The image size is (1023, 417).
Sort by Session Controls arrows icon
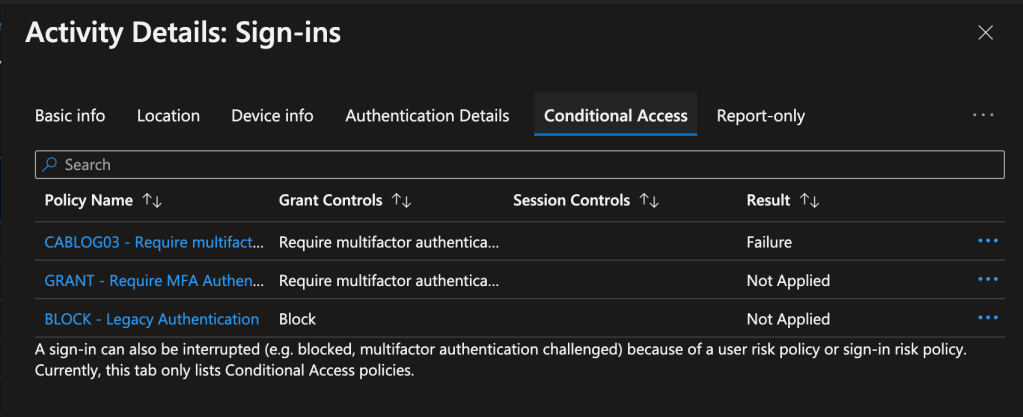pyautogui.click(x=649, y=201)
